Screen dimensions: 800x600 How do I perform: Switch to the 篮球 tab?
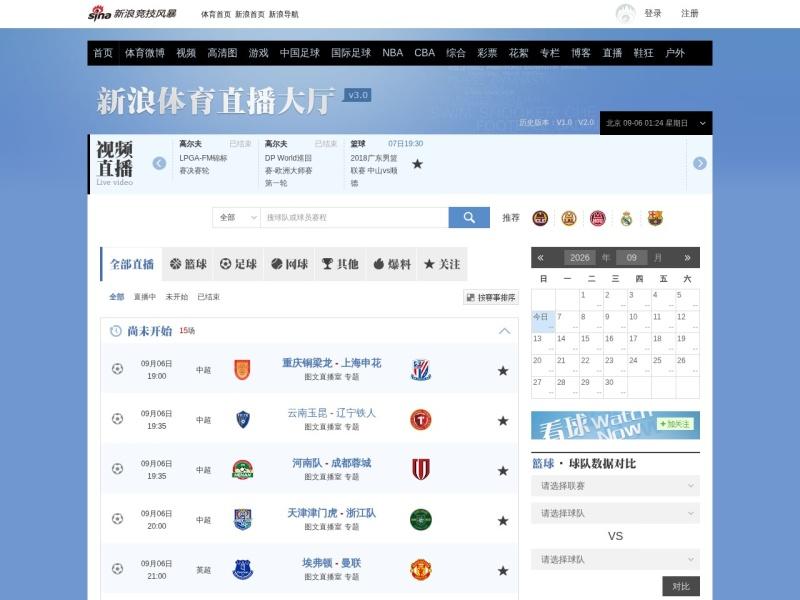pos(188,264)
